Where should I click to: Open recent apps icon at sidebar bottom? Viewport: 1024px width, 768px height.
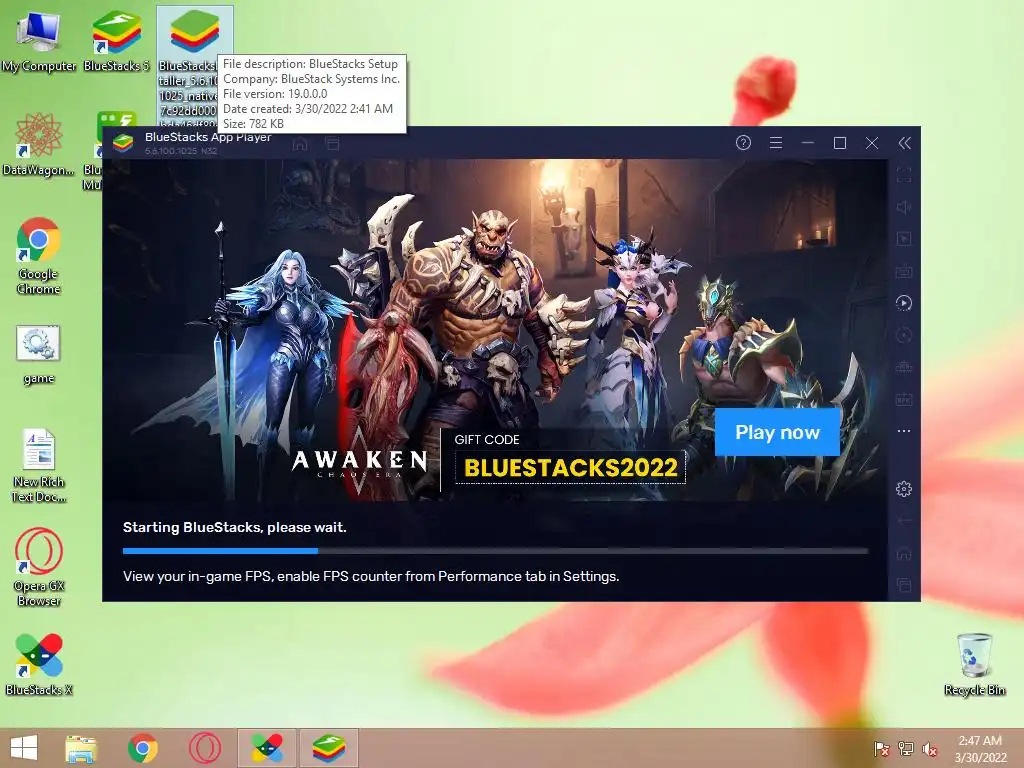904,585
